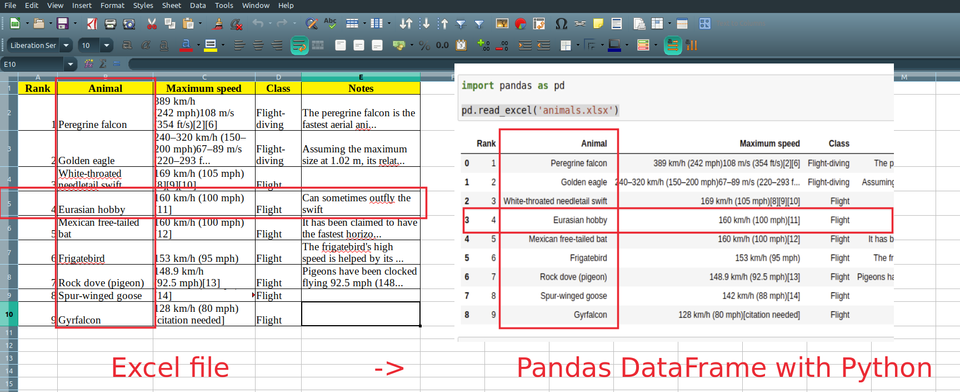This screenshot has height=392, width=960.
Task: Open the font size dropdown
Action: pos(107,45)
